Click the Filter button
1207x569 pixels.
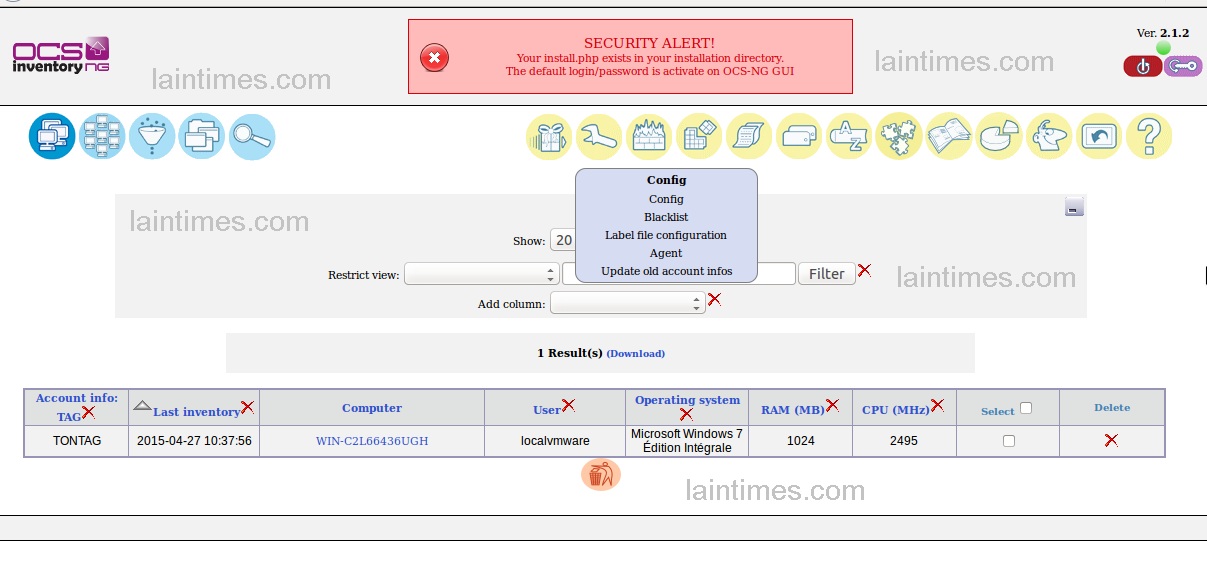[x=827, y=274]
